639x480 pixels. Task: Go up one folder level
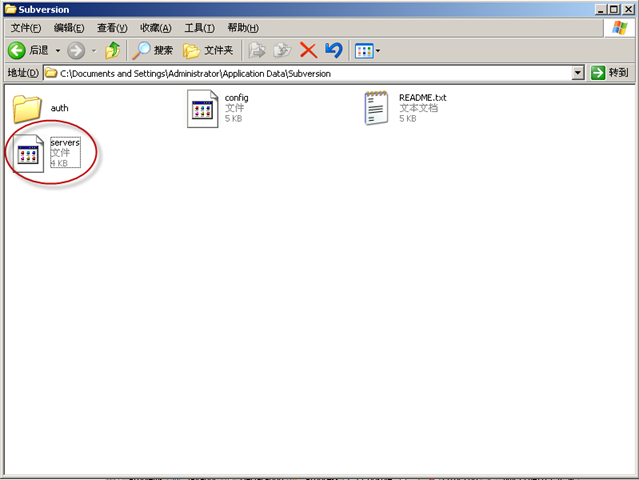(112, 51)
